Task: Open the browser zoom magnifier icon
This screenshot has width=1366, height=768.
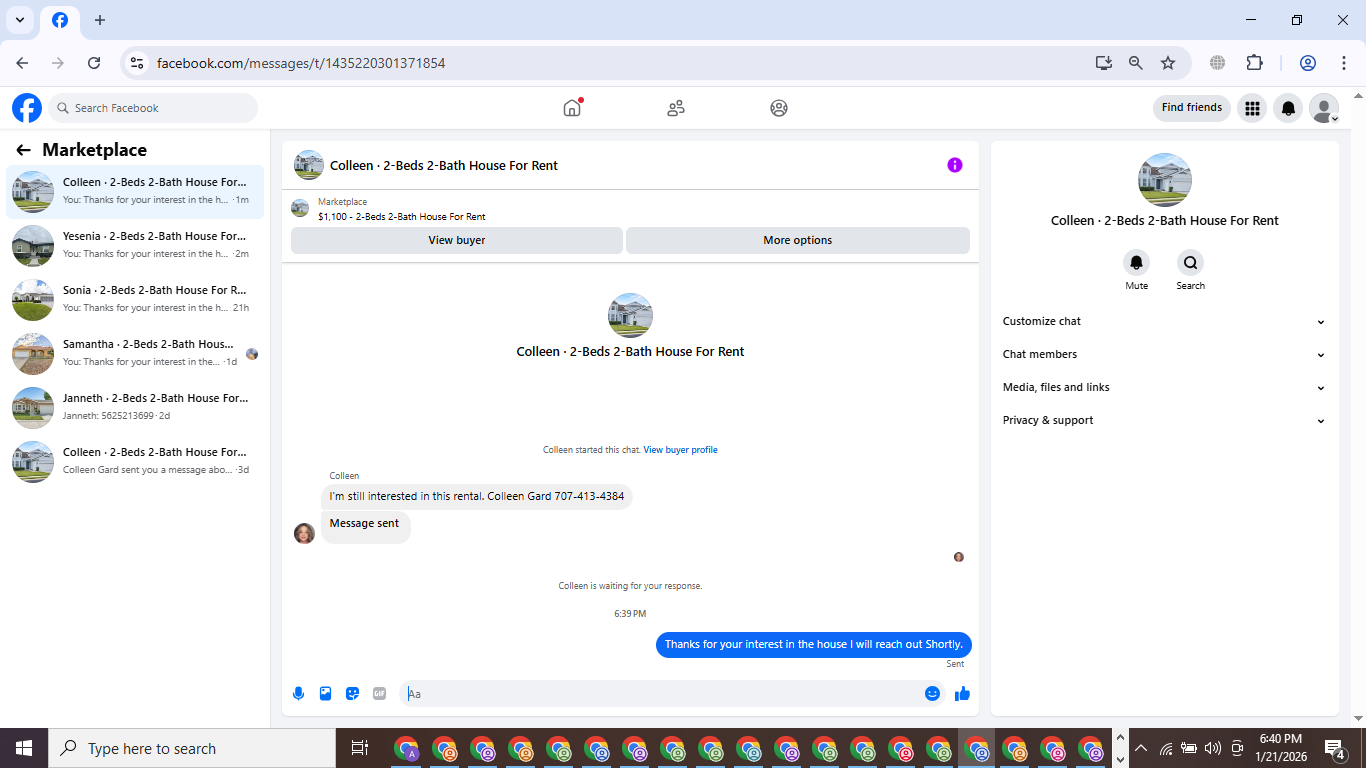Action: tap(1136, 63)
